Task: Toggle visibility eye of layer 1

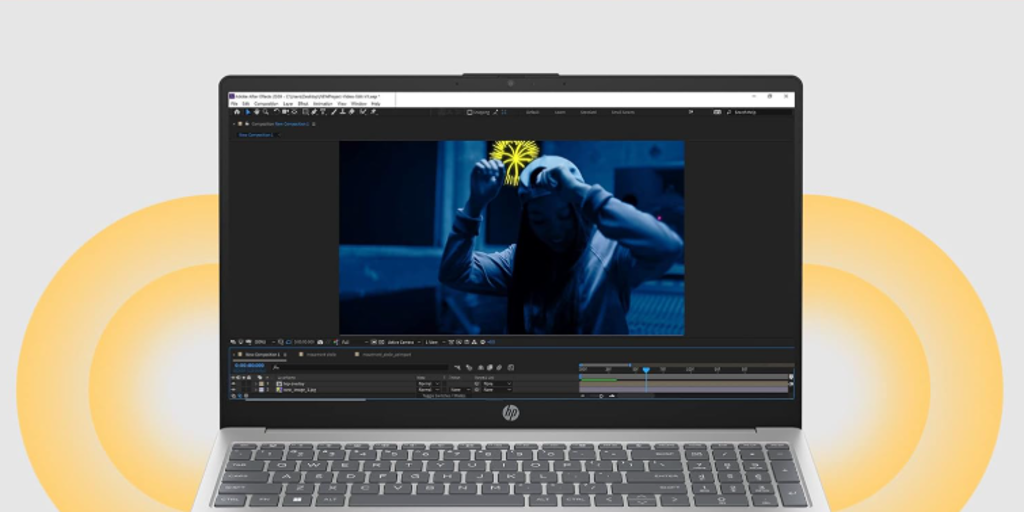Action: [x=234, y=383]
